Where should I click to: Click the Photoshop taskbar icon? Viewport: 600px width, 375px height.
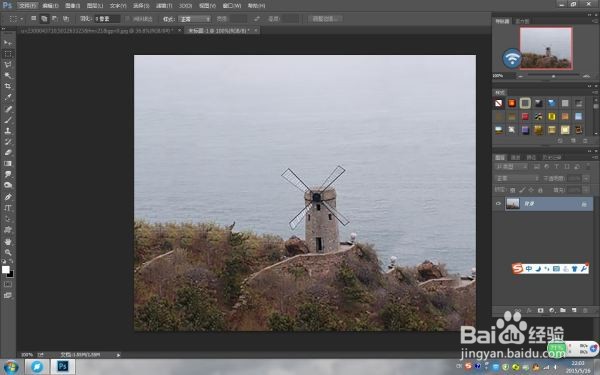click(62, 367)
